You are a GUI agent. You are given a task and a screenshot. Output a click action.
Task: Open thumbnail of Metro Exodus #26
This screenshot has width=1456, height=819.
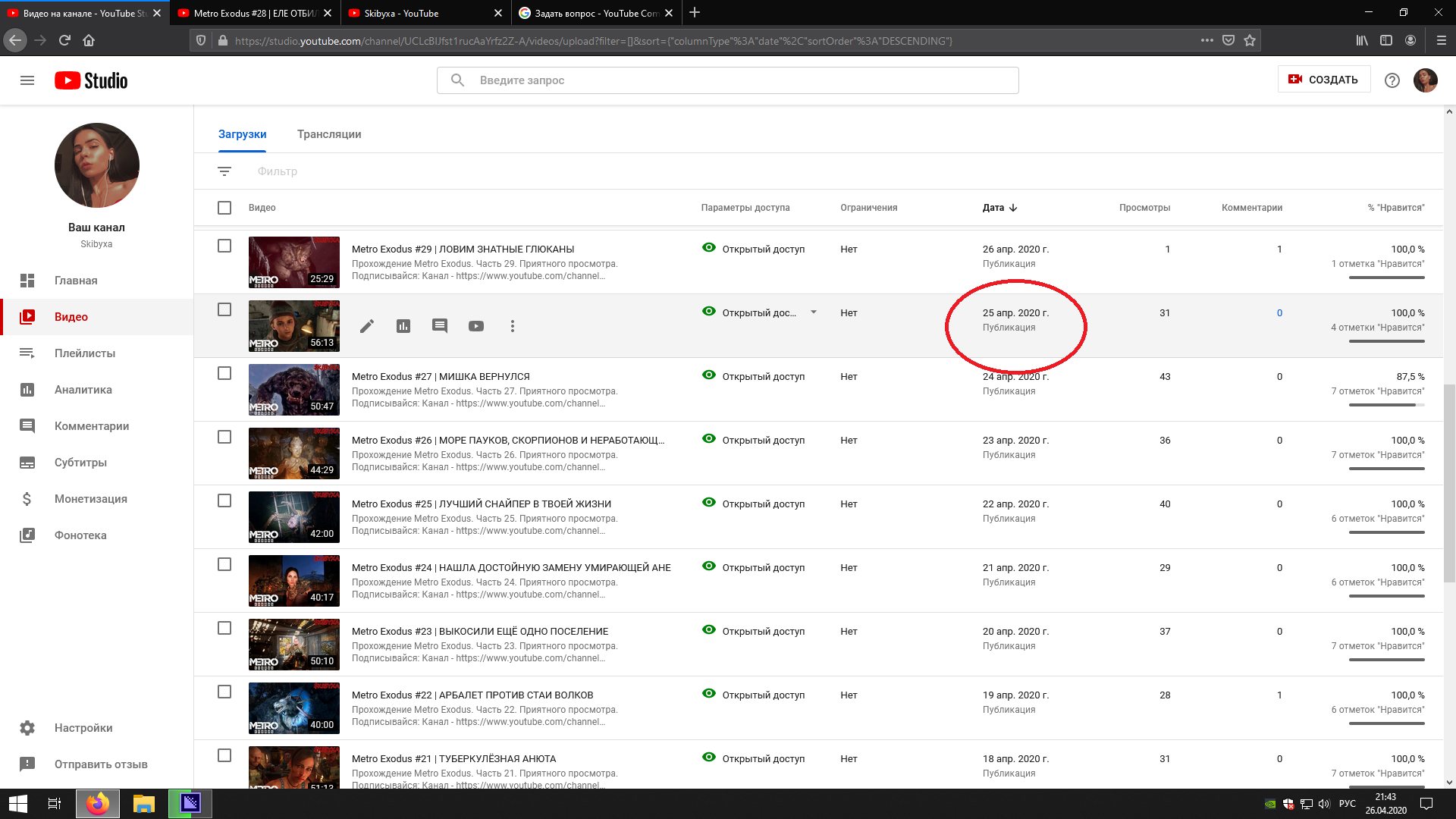(294, 453)
